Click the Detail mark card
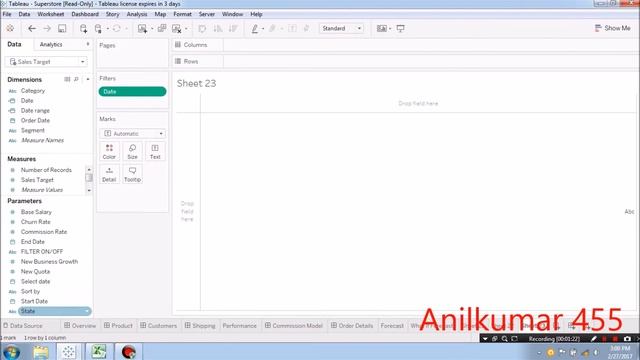This screenshot has width=640, height=360. [109, 174]
